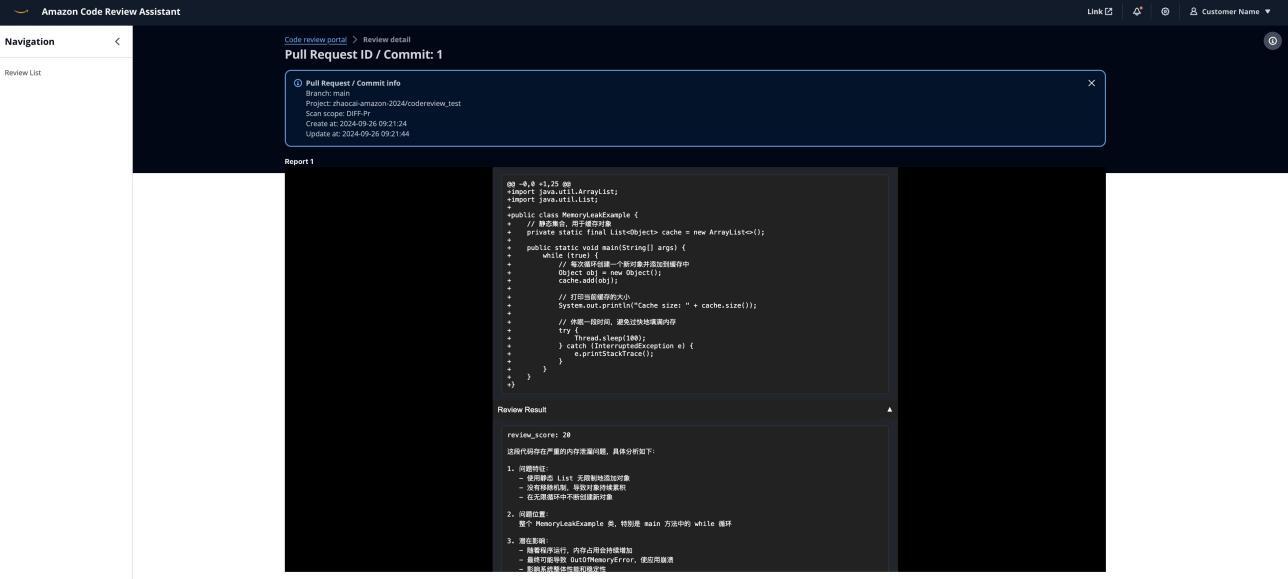Select the 'Branch: main' text
Image resolution: width=1288 pixels, height=579 pixels.
click(327, 93)
